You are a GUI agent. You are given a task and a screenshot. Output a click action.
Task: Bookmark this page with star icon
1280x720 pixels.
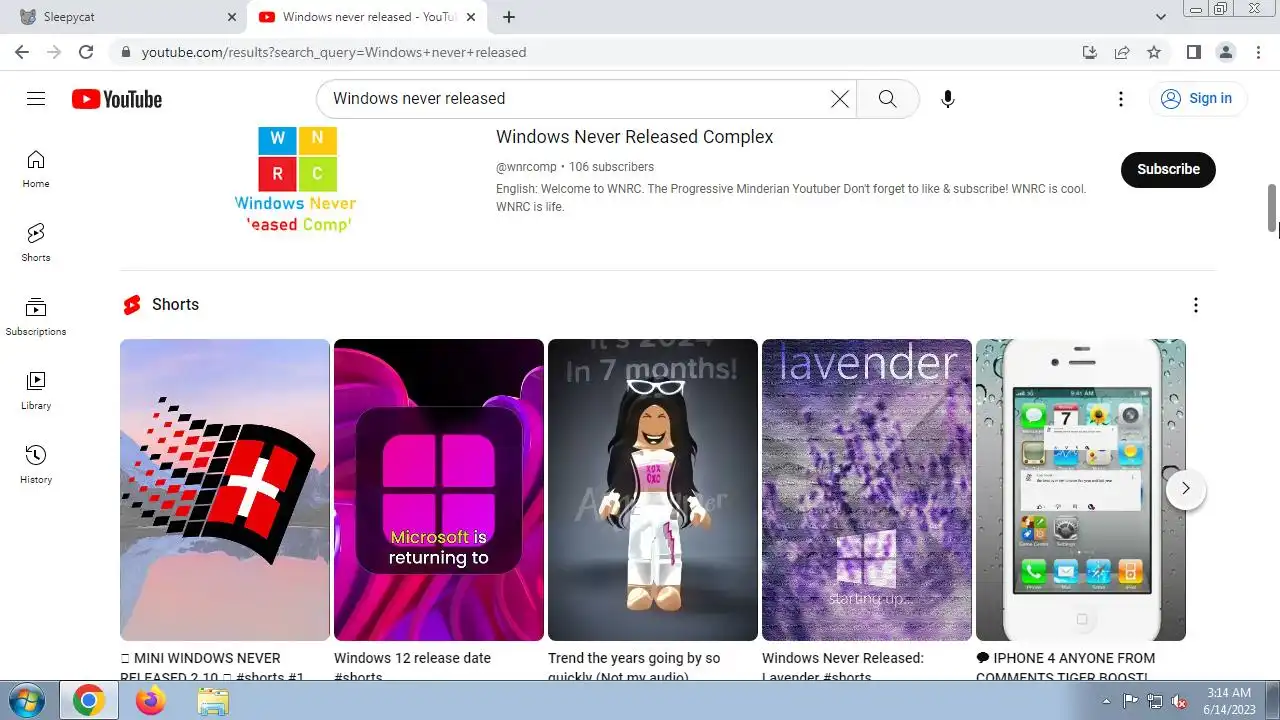[x=1154, y=52]
